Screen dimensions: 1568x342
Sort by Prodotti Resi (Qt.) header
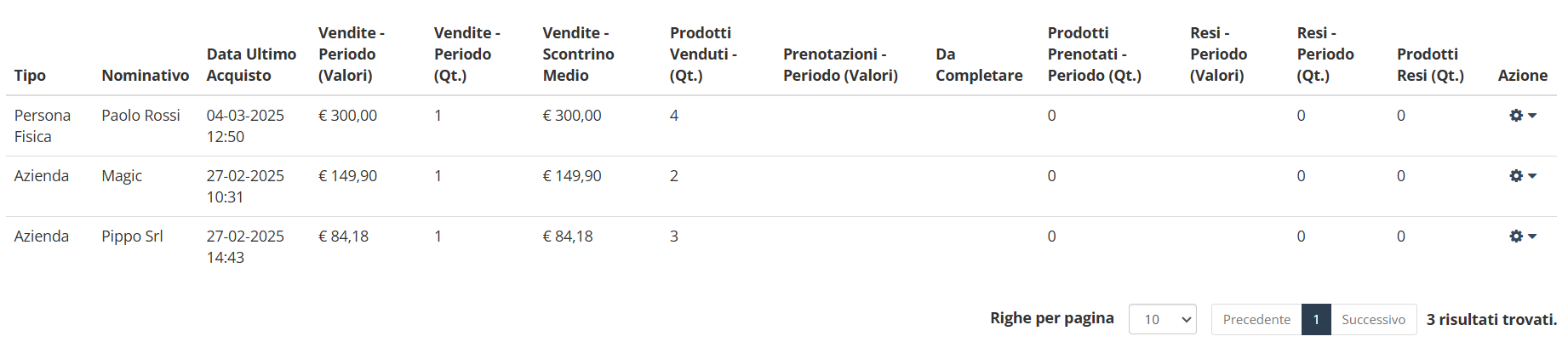click(1430, 65)
